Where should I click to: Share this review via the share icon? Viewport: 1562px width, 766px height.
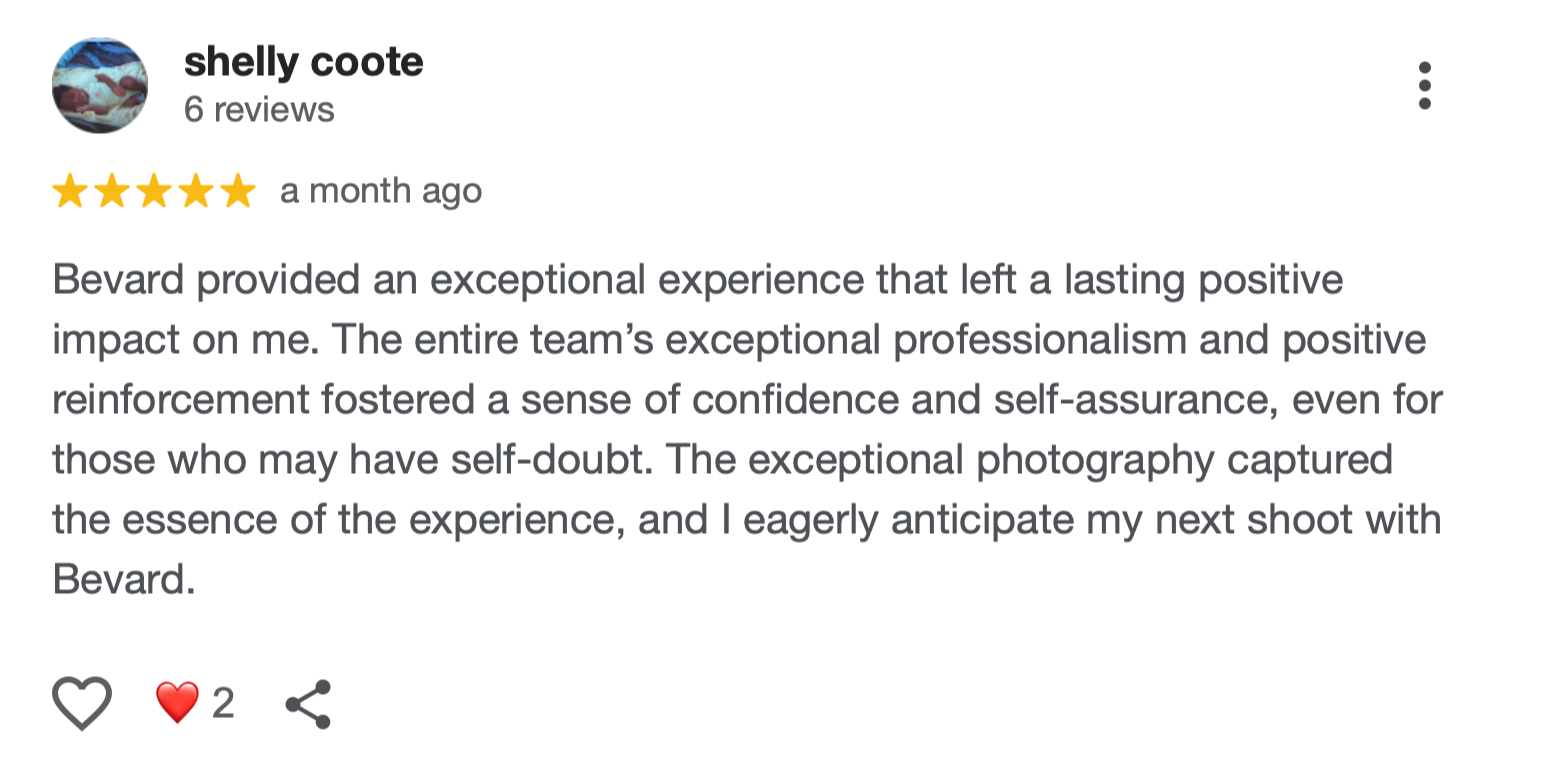[x=308, y=704]
